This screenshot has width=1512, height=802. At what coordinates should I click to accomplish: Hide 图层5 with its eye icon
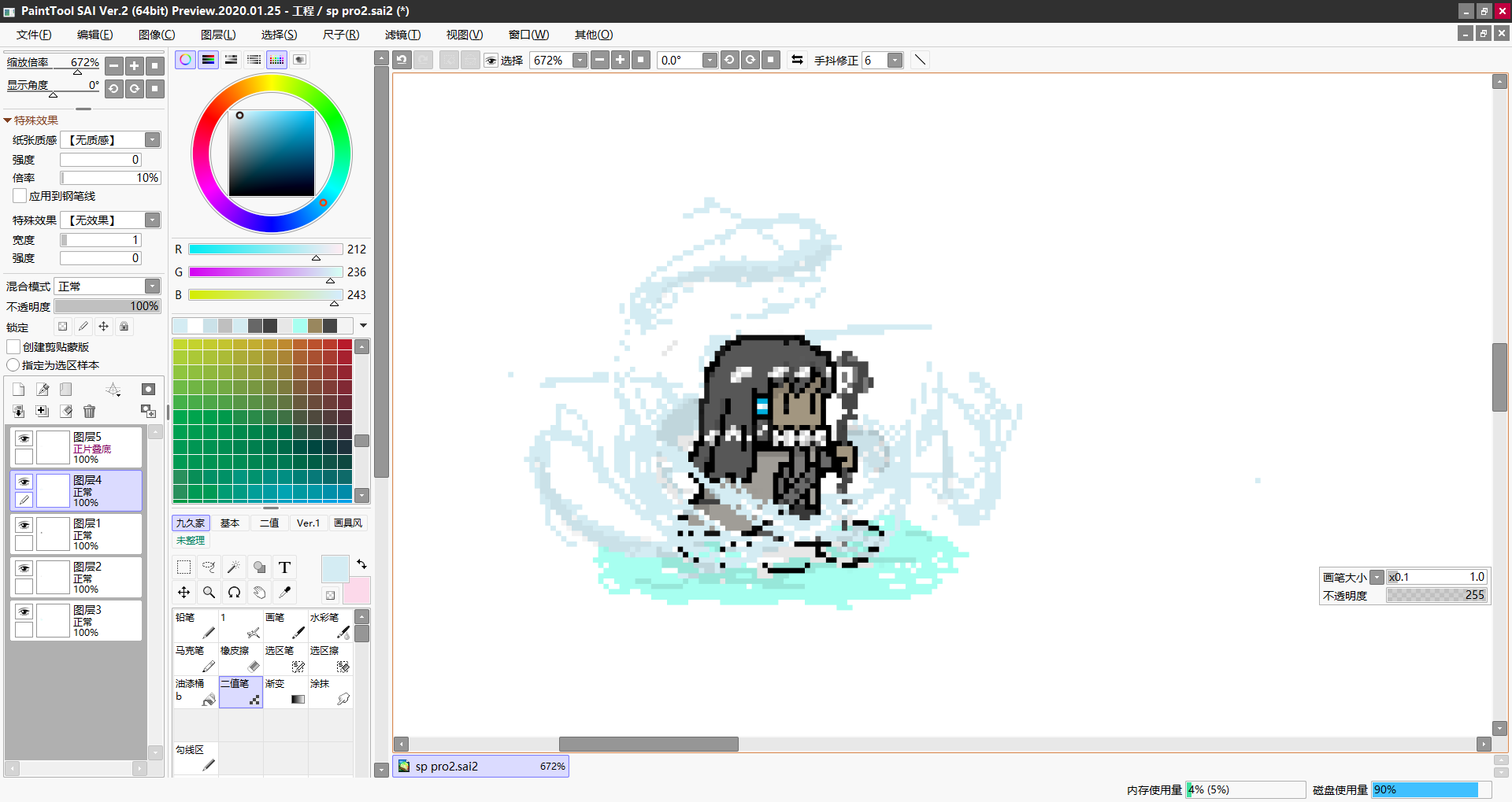(x=24, y=438)
